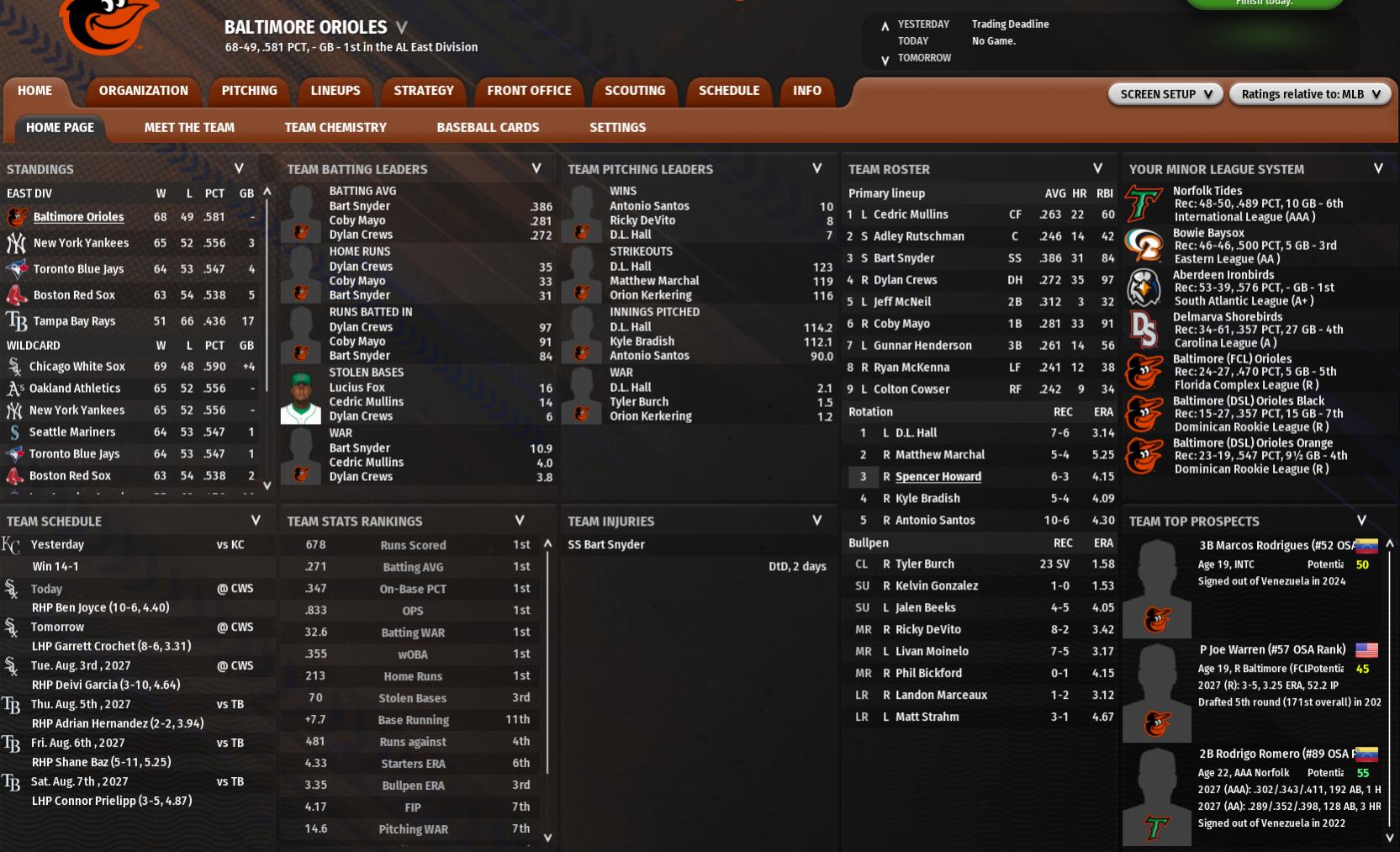Viewport: 1400px width, 852px height.
Task: Open the Lineups tab
Action: point(335,91)
